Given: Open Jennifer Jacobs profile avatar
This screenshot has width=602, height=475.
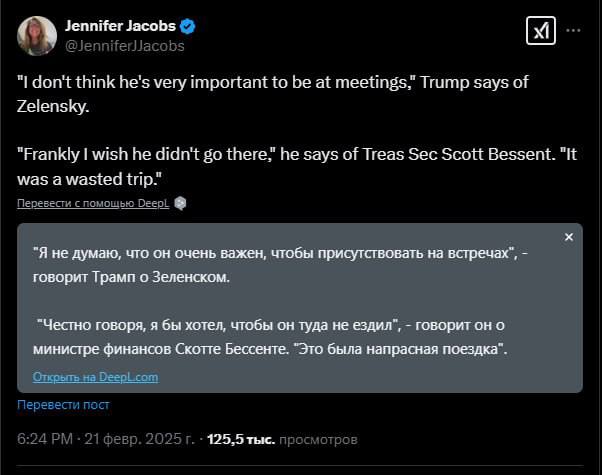Looking at the screenshot, I should [x=36, y=36].
